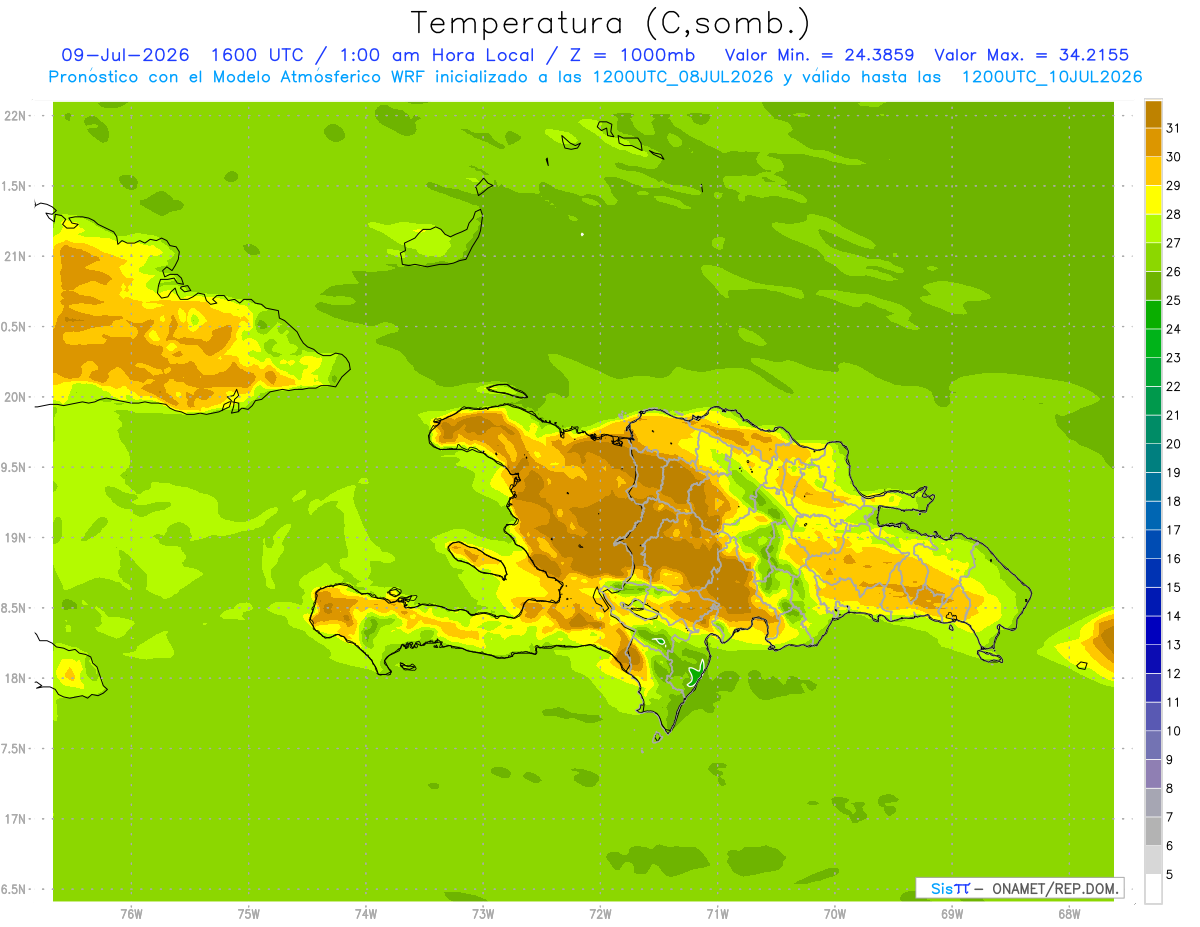Click the '20N' latitude axis label
The image size is (1200, 927).
pos(15,397)
